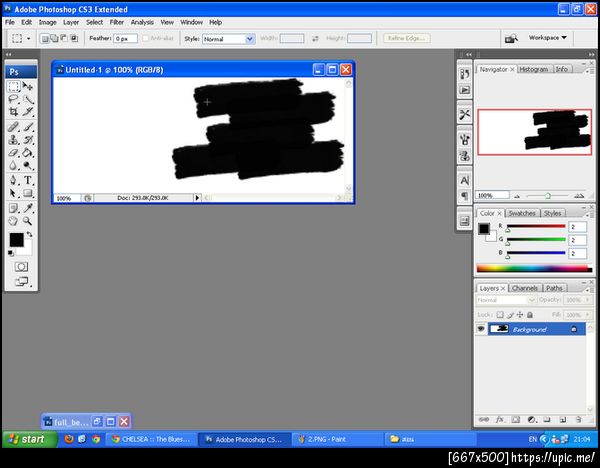The image size is (600, 468).
Task: Click the Refine Edge button
Action: (406, 38)
